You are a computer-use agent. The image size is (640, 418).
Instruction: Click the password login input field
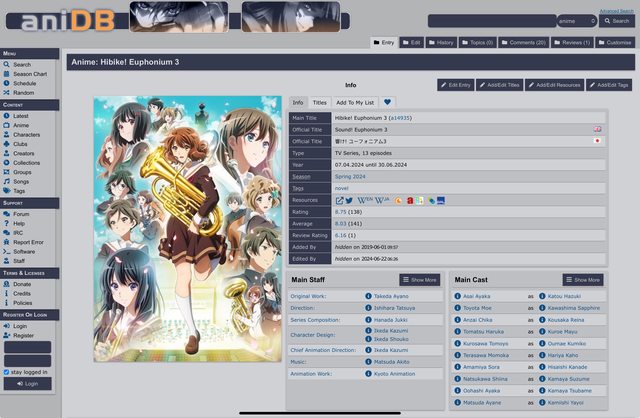point(27,361)
